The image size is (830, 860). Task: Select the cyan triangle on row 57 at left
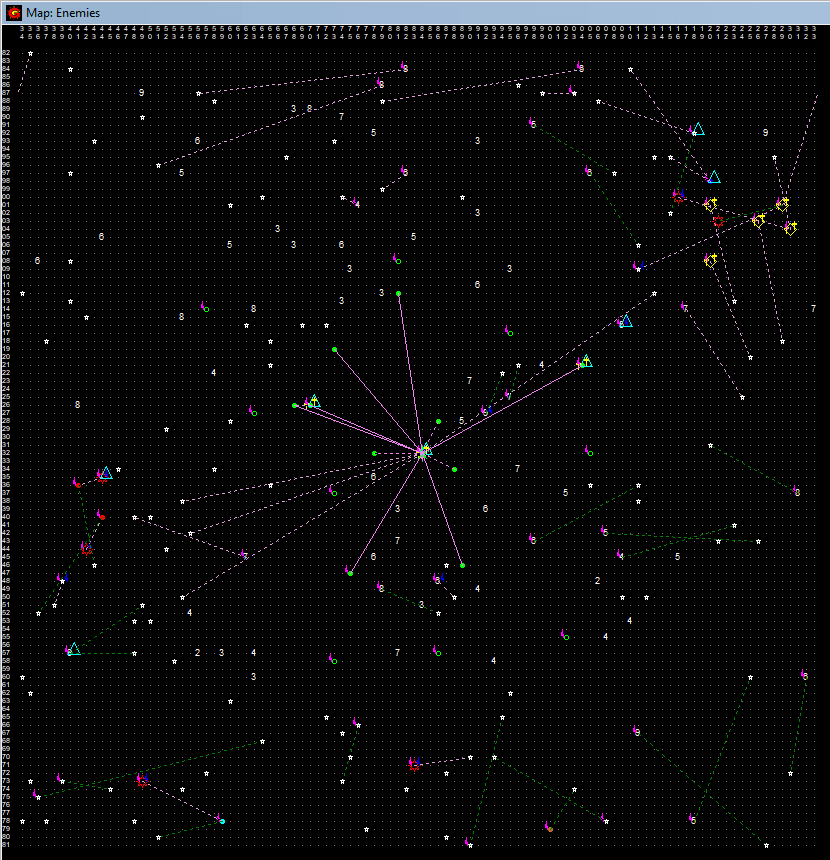pos(74,649)
